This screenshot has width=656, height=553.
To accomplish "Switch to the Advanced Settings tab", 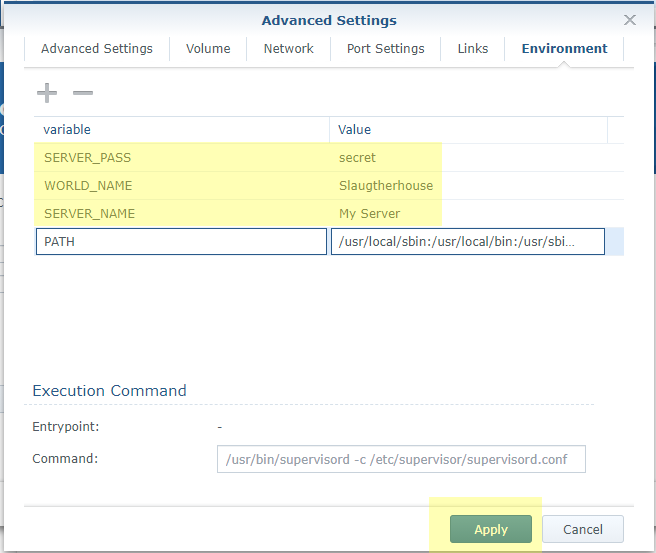I will (x=97, y=49).
